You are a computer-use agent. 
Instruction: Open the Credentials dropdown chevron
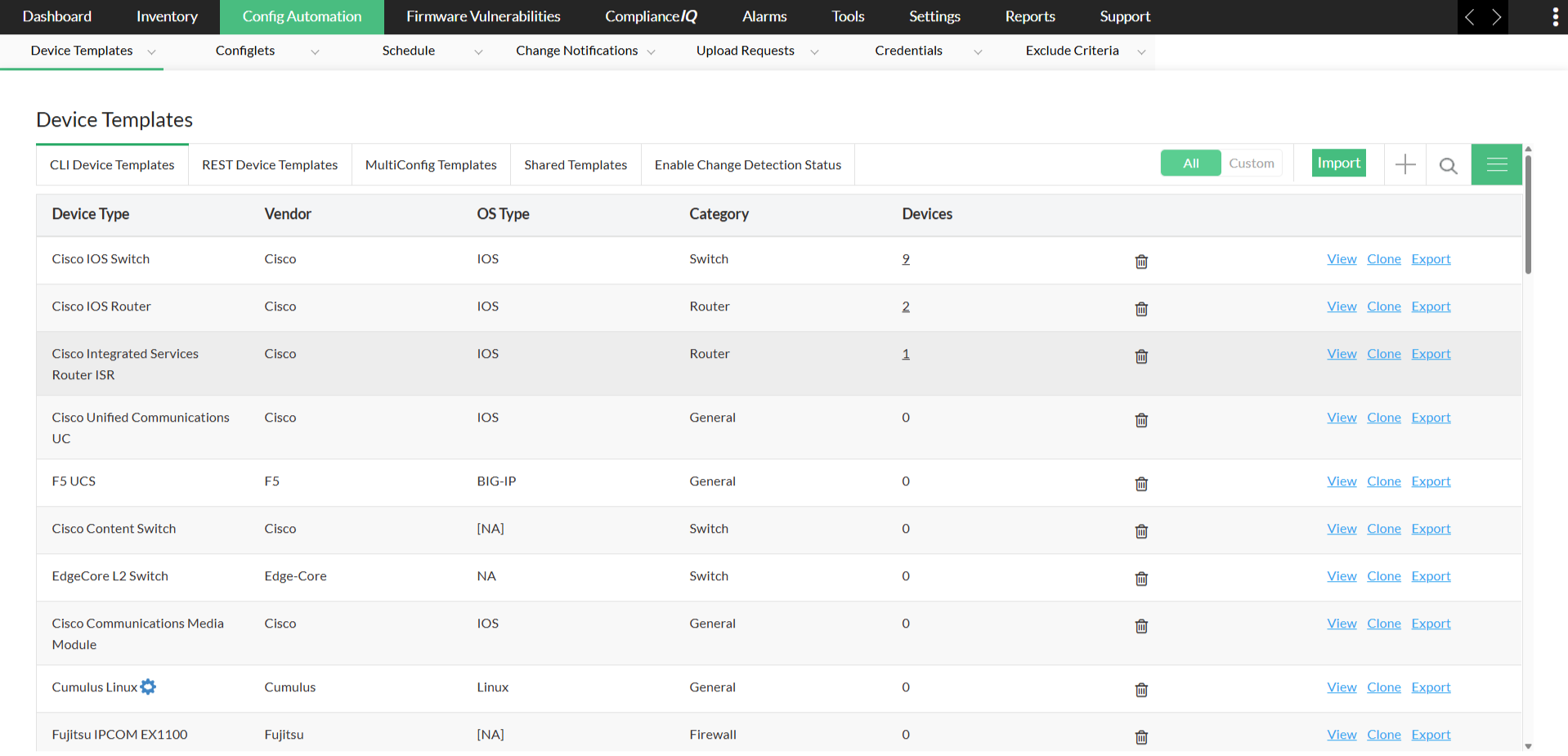tap(978, 51)
